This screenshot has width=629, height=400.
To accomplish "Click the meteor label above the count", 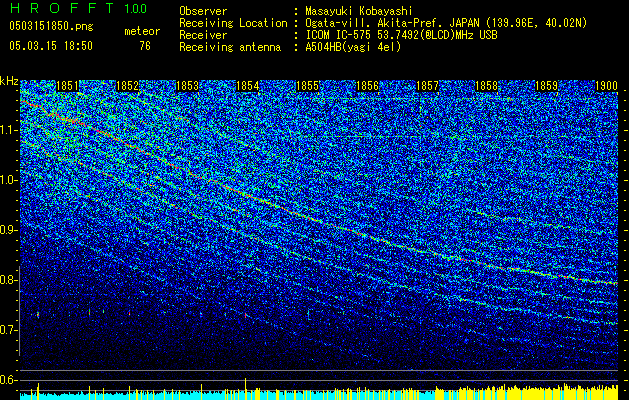I will click(142, 31).
